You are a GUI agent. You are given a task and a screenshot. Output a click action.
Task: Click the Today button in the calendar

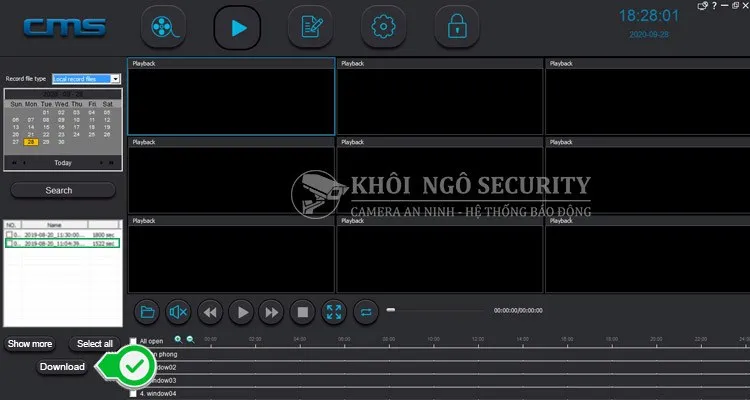pyautogui.click(x=63, y=163)
